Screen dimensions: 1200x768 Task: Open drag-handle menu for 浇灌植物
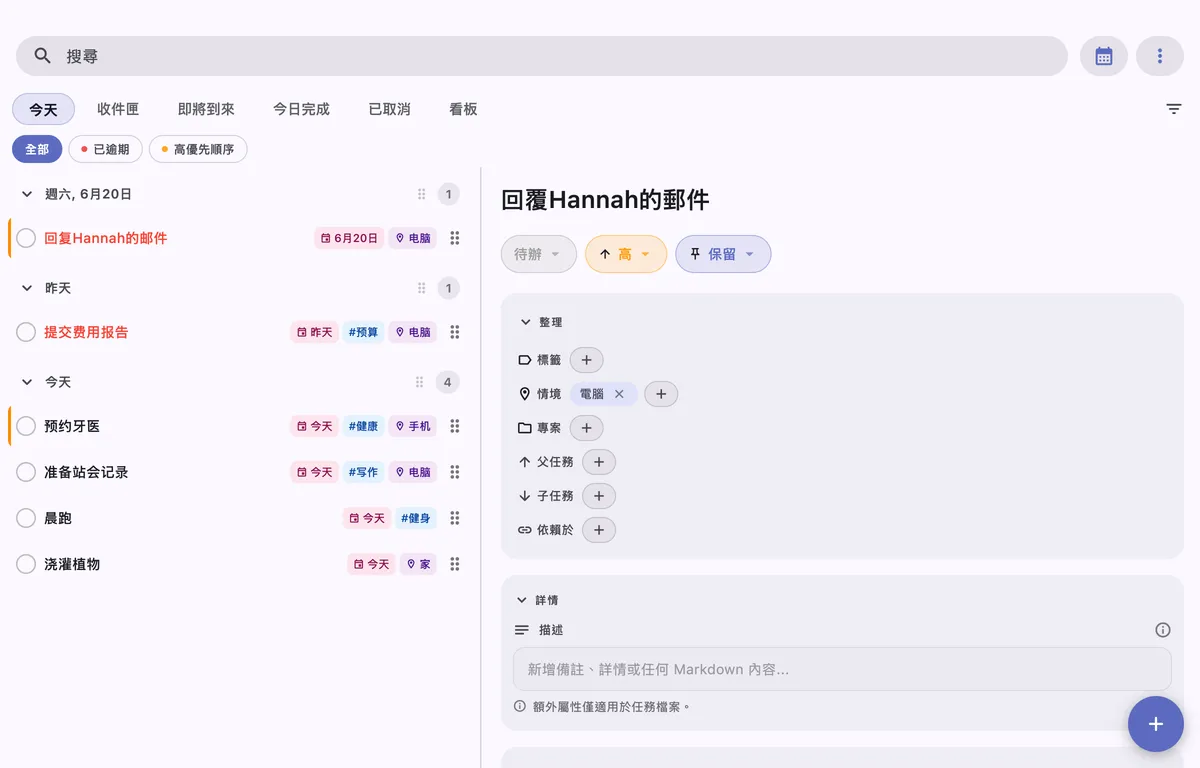point(455,564)
